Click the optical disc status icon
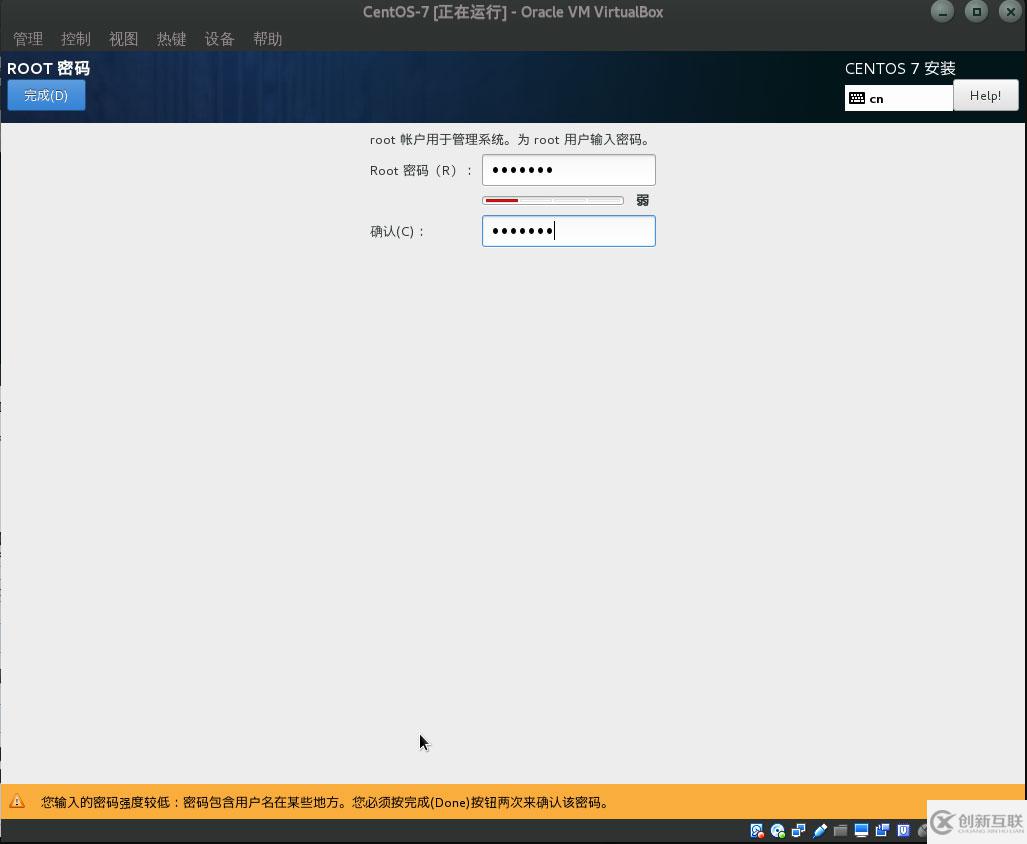Viewport: 1027px width, 844px height. pos(777,831)
